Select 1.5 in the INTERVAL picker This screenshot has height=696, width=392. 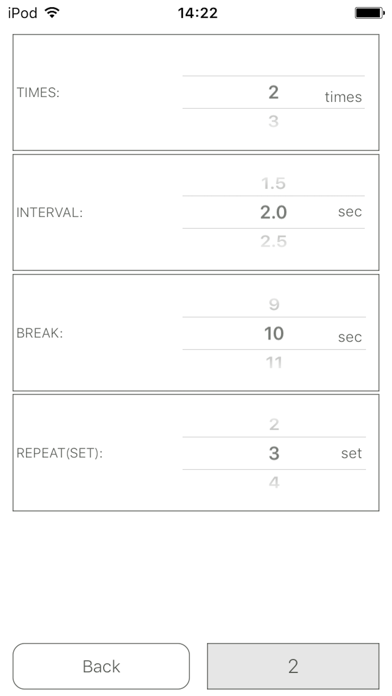273,183
